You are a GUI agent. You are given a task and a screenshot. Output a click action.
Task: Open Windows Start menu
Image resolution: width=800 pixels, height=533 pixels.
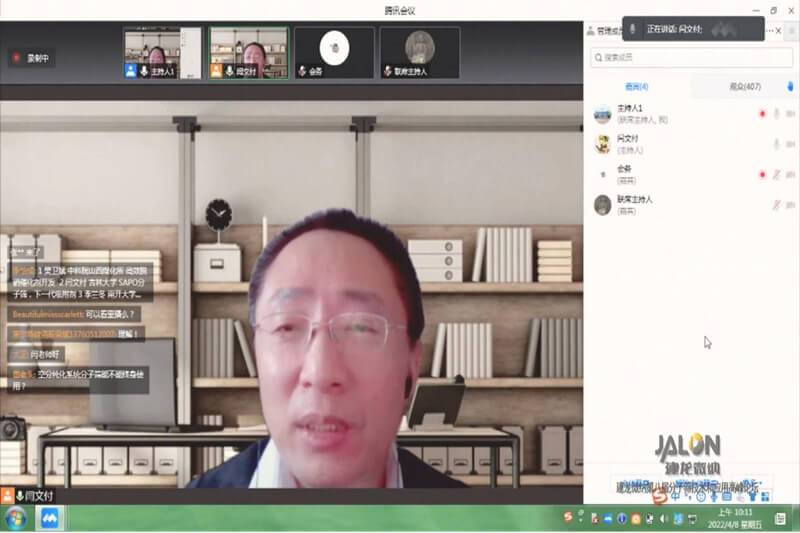click(16, 519)
